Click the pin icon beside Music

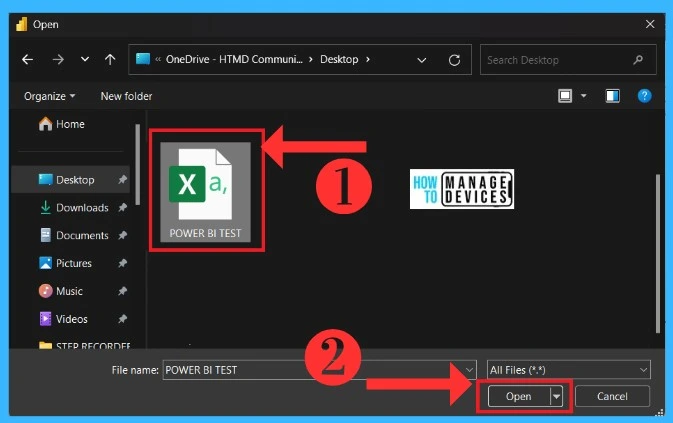tap(122, 291)
